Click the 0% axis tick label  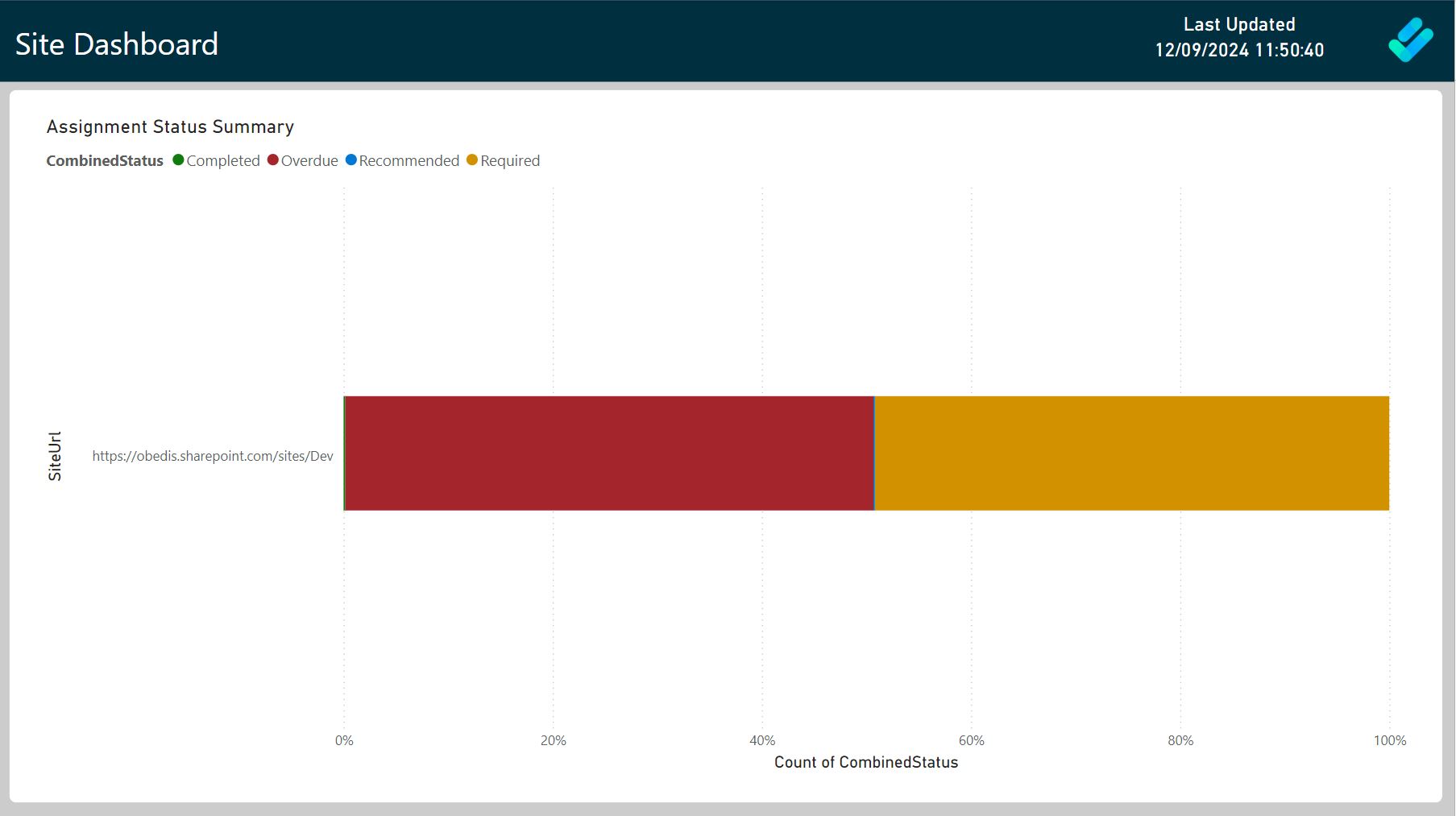tap(344, 740)
